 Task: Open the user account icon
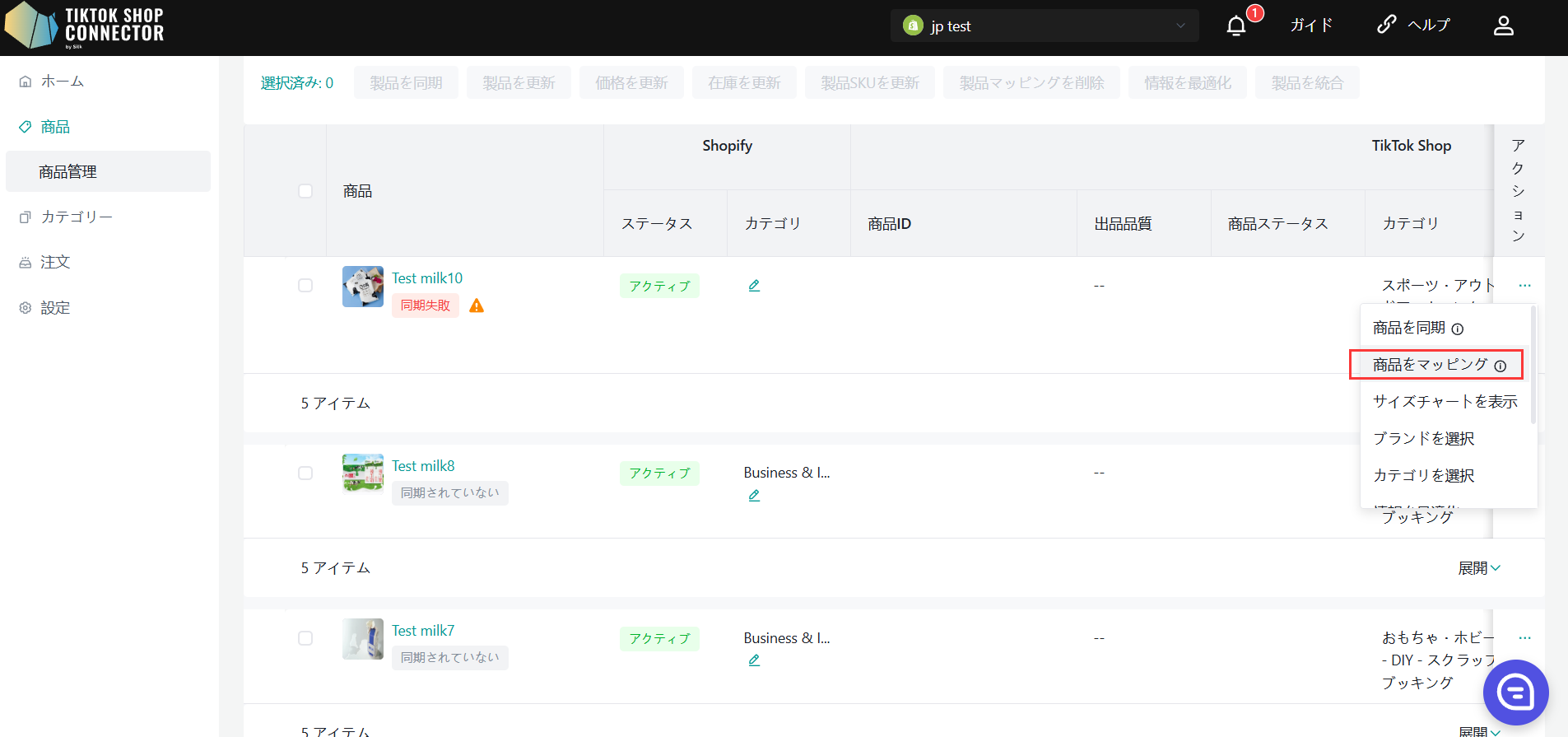(1504, 26)
